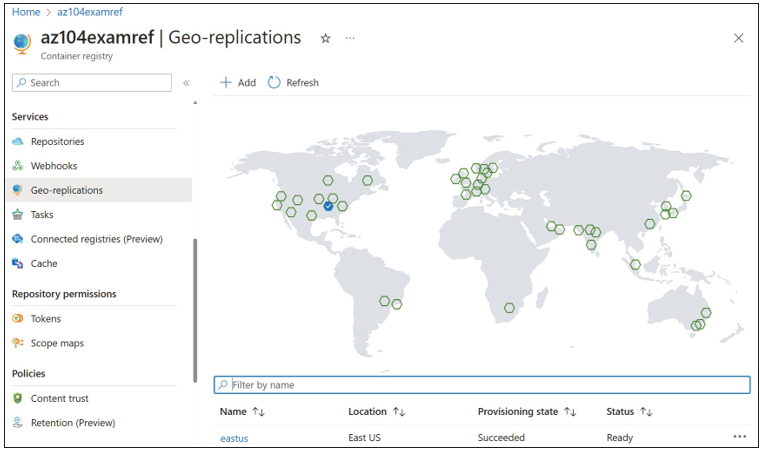Click the Retention (Preview) icon

pyautogui.click(x=18, y=422)
